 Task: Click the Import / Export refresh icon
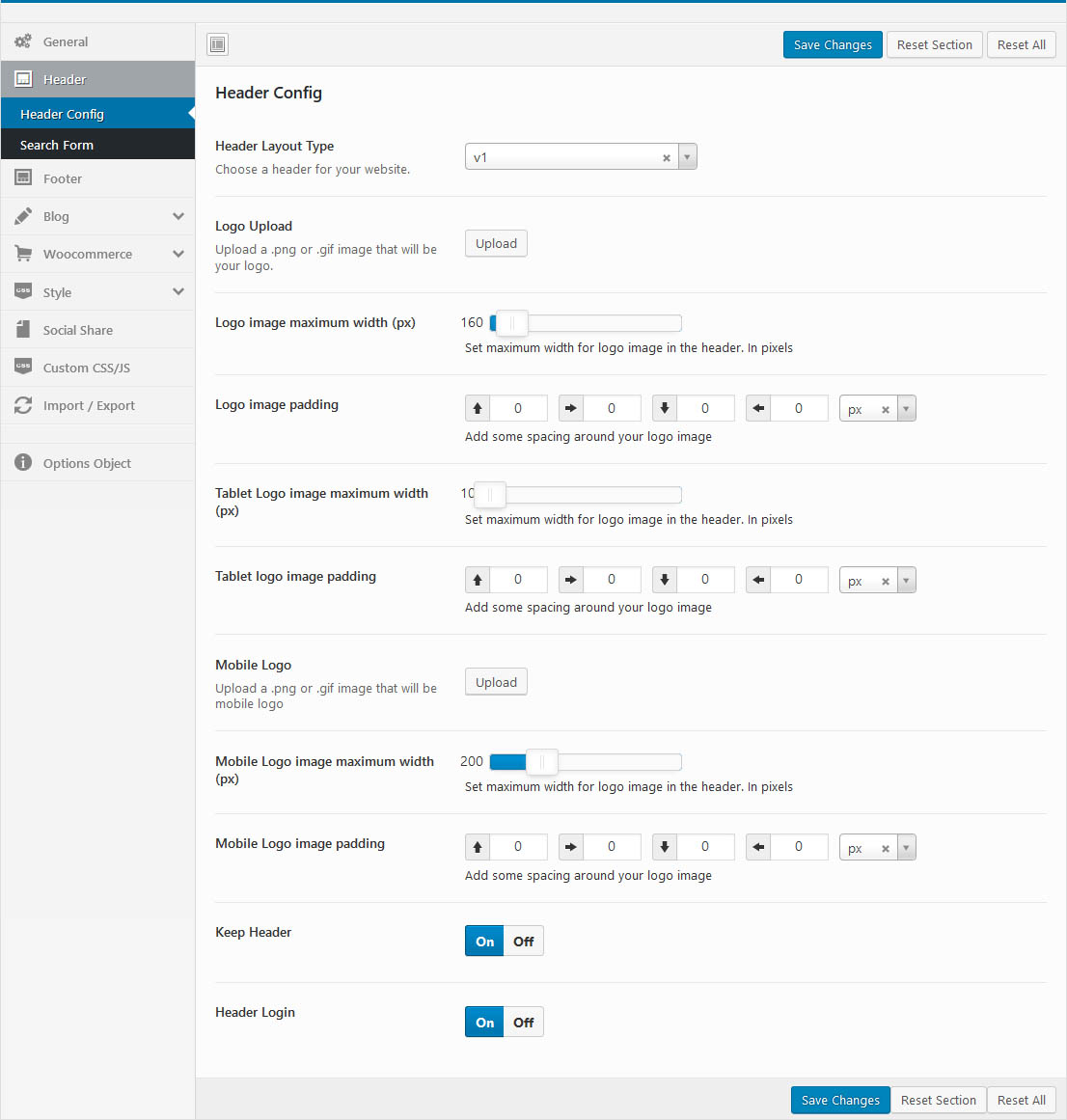pyautogui.click(x=23, y=405)
